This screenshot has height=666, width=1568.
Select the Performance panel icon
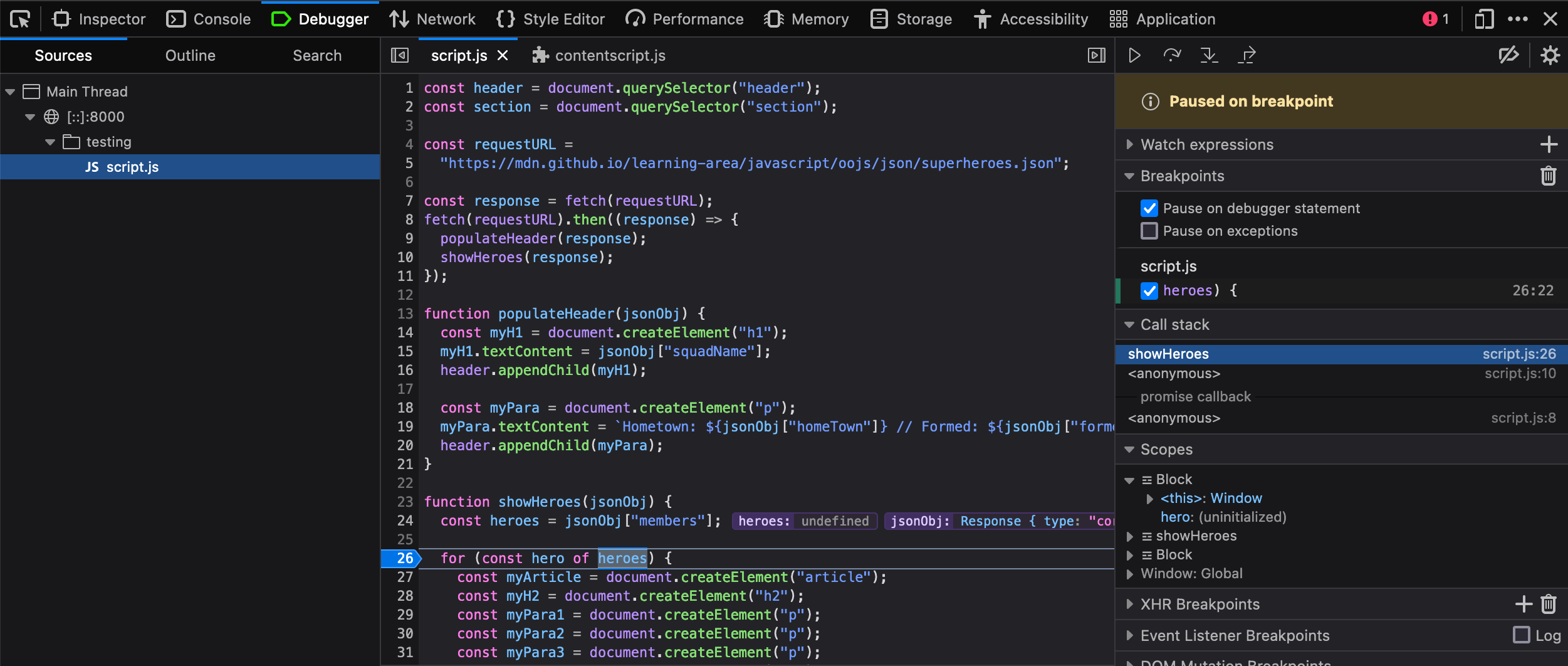click(x=635, y=19)
